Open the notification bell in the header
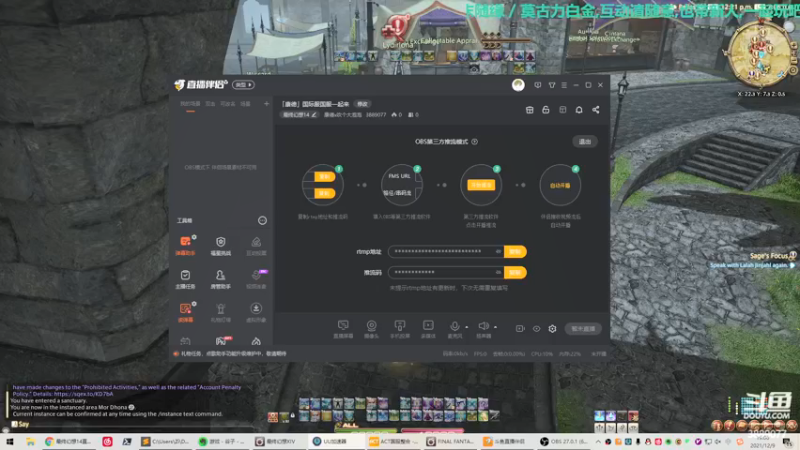Image resolution: width=800 pixels, height=450 pixels. pos(579,110)
